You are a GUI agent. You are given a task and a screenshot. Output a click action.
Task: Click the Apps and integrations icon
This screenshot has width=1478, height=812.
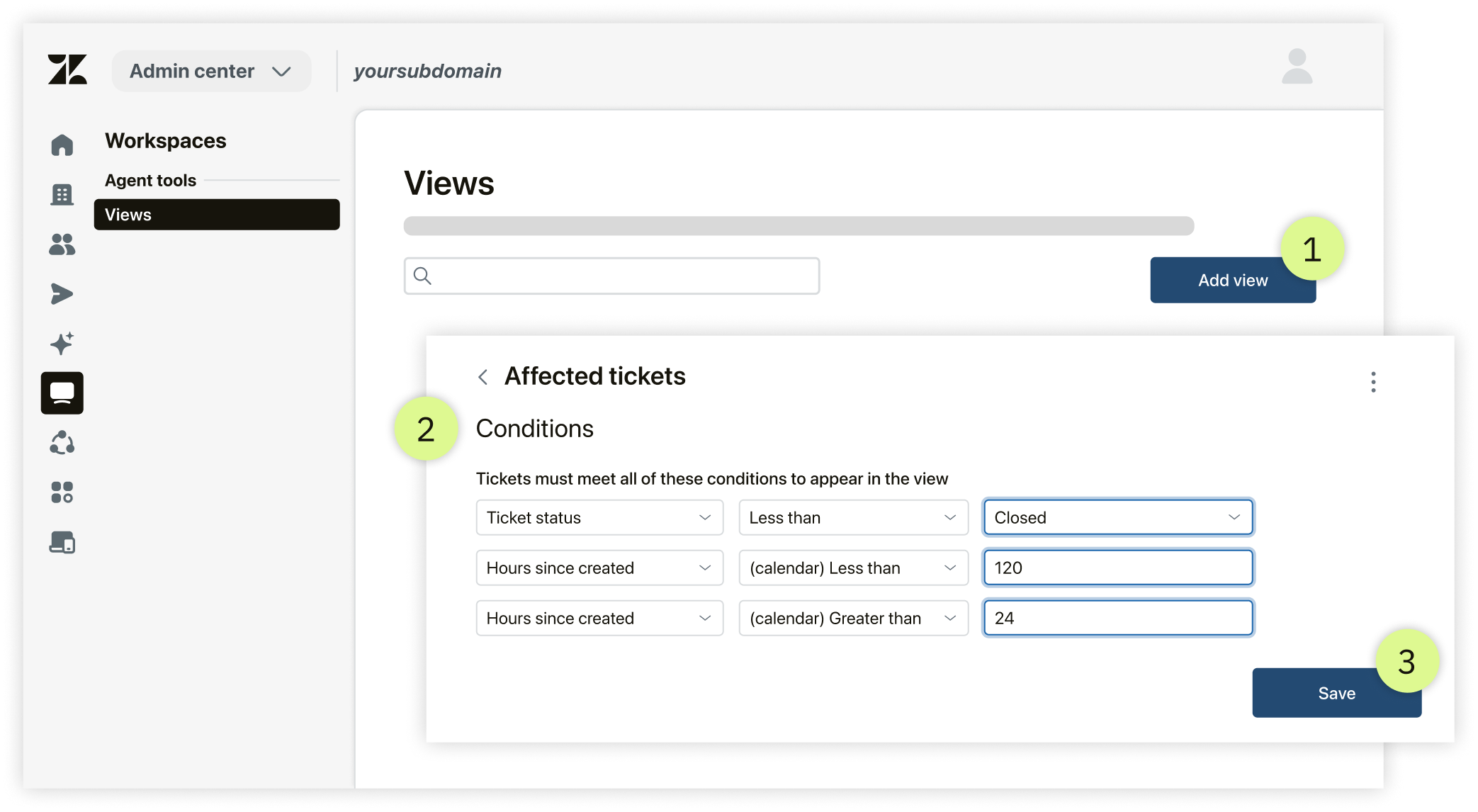coord(62,492)
